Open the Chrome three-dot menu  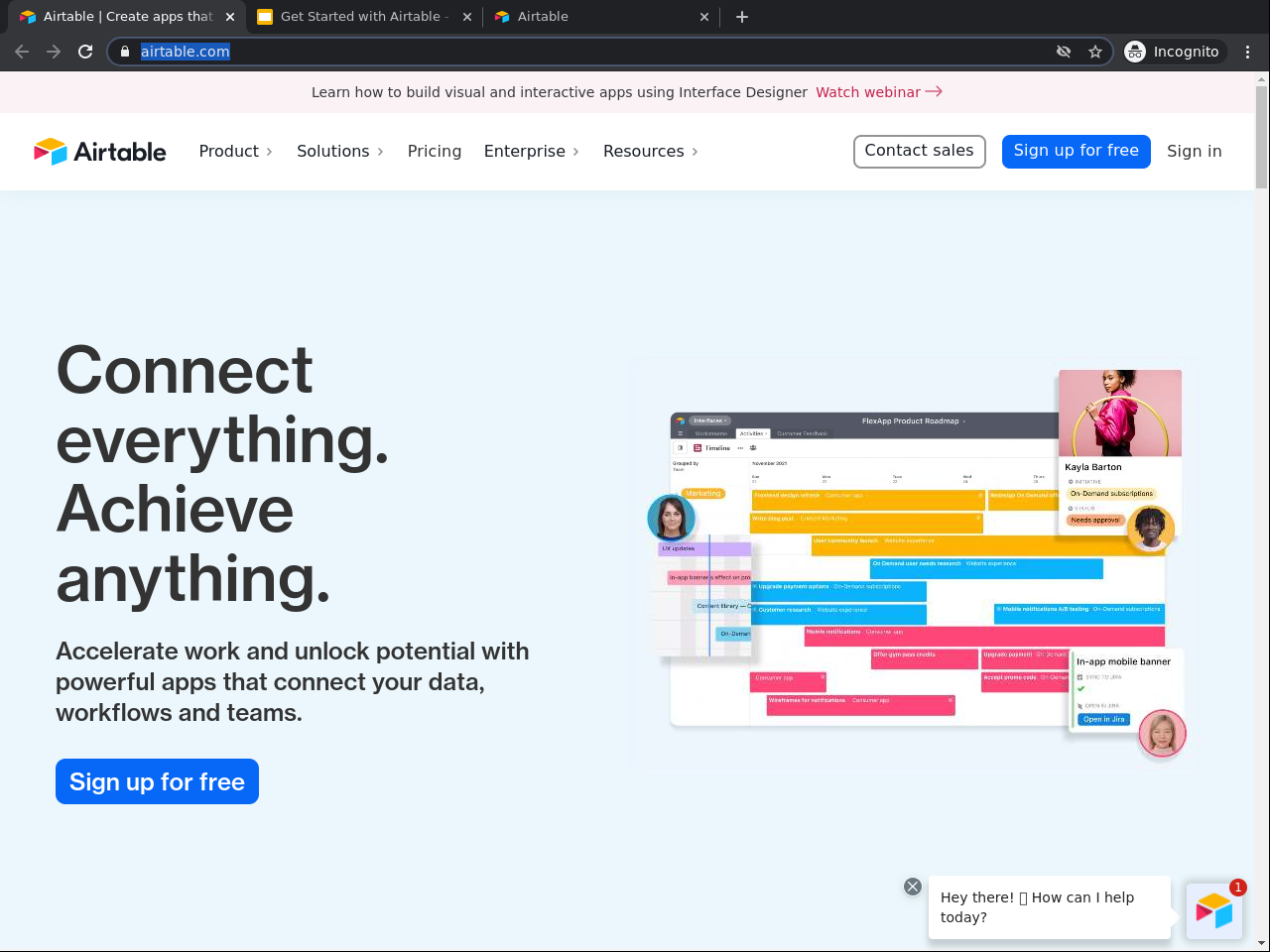point(1248,52)
